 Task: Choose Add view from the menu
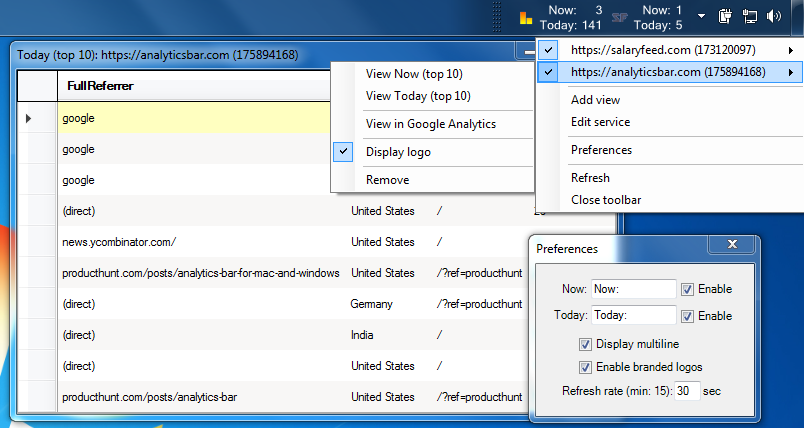595,100
